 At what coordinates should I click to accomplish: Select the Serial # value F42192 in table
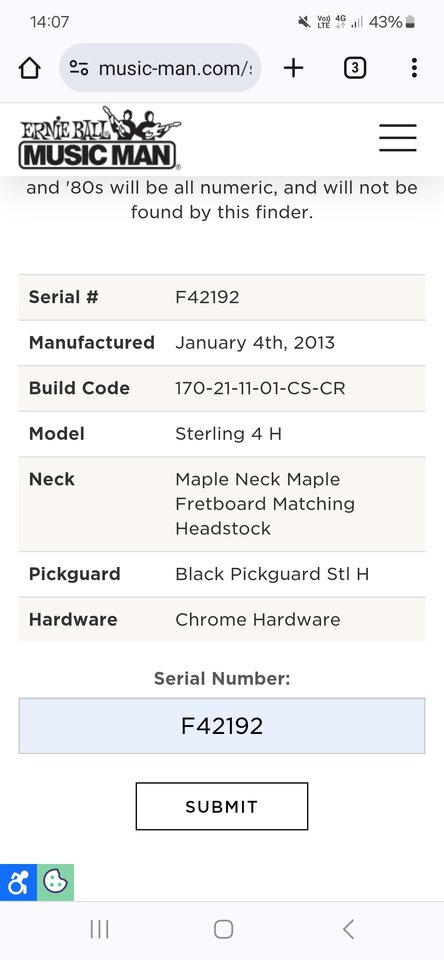click(207, 298)
